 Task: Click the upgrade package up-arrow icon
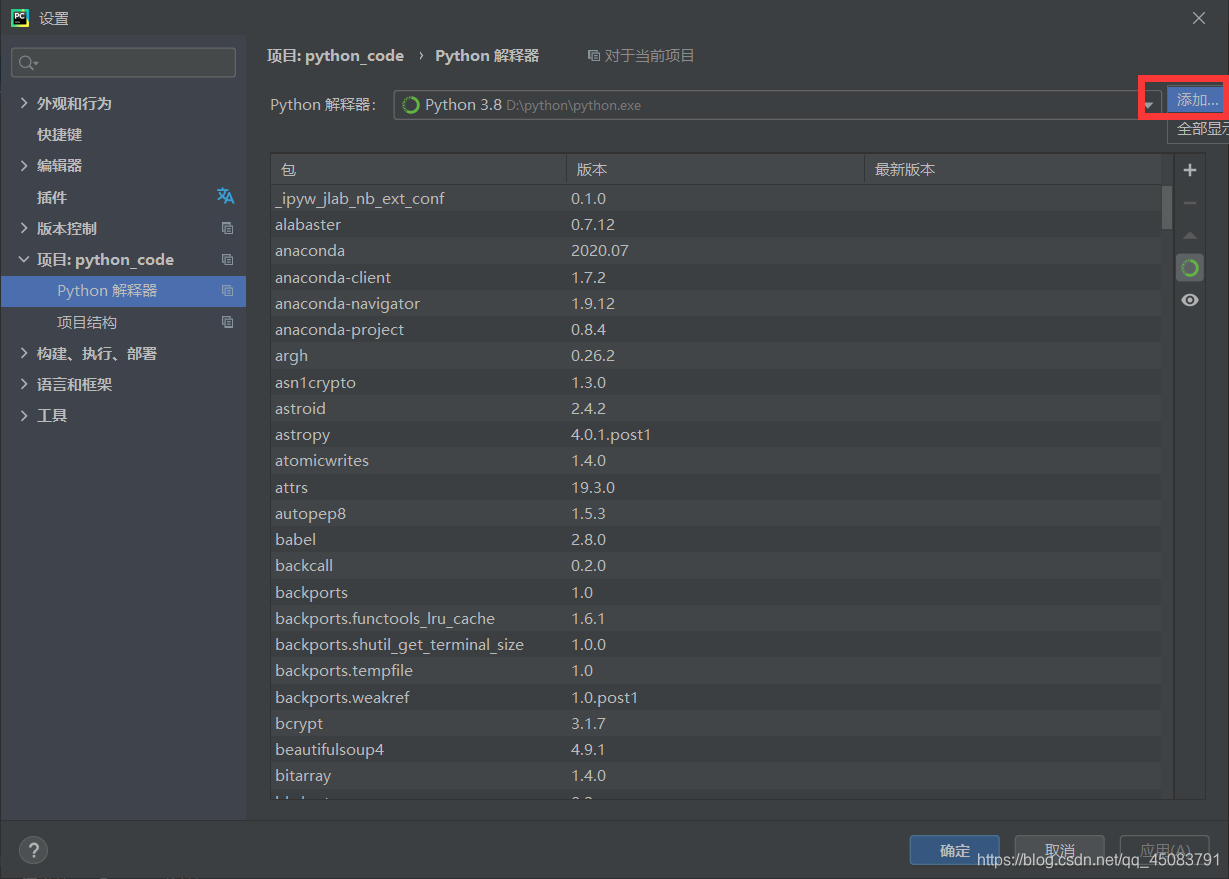click(x=1189, y=236)
